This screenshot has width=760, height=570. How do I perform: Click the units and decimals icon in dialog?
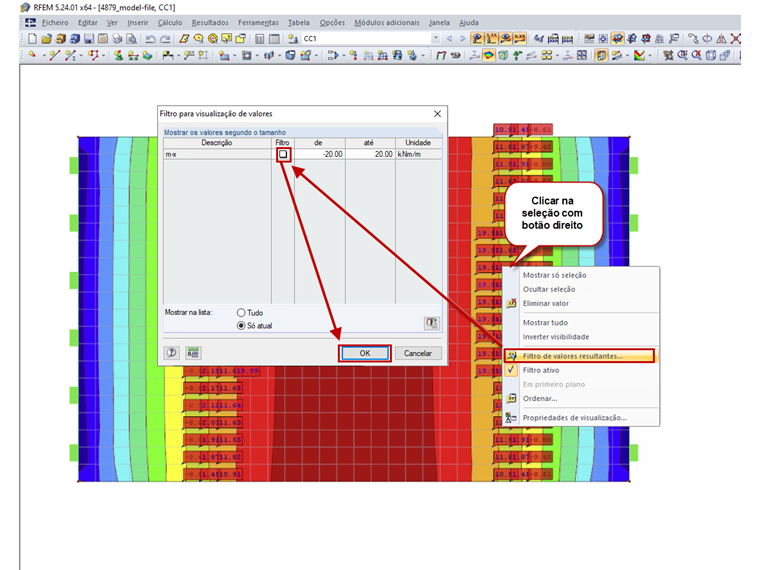coord(193,353)
